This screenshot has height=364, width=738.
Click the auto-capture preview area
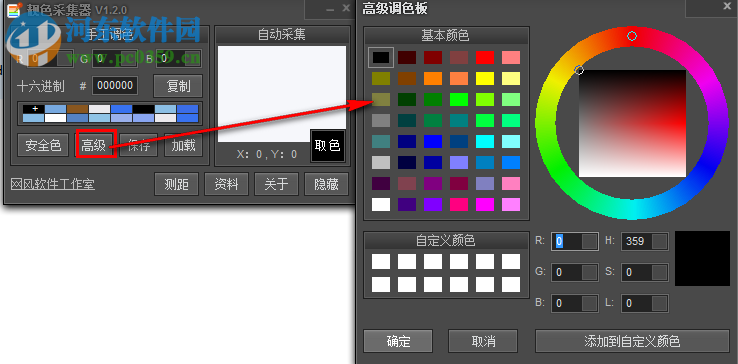[281, 94]
